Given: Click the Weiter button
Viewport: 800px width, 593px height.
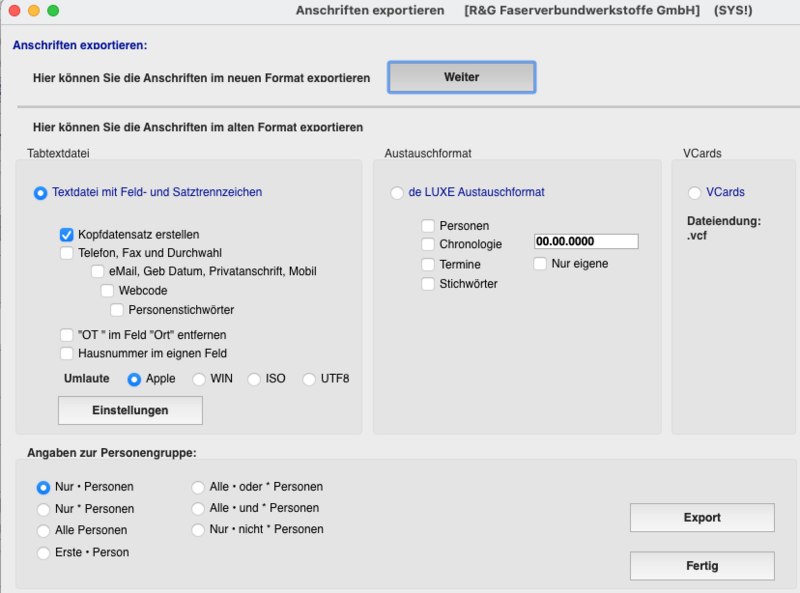Looking at the screenshot, I should [461, 77].
